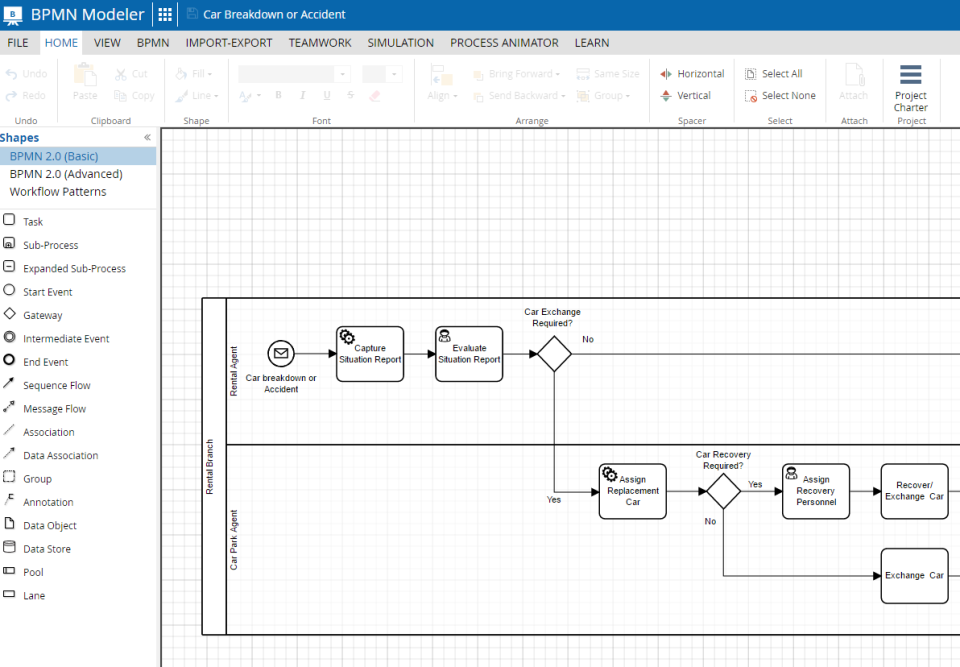Select the Capture Situation Report task
960x667 pixels.
pyautogui.click(x=370, y=353)
